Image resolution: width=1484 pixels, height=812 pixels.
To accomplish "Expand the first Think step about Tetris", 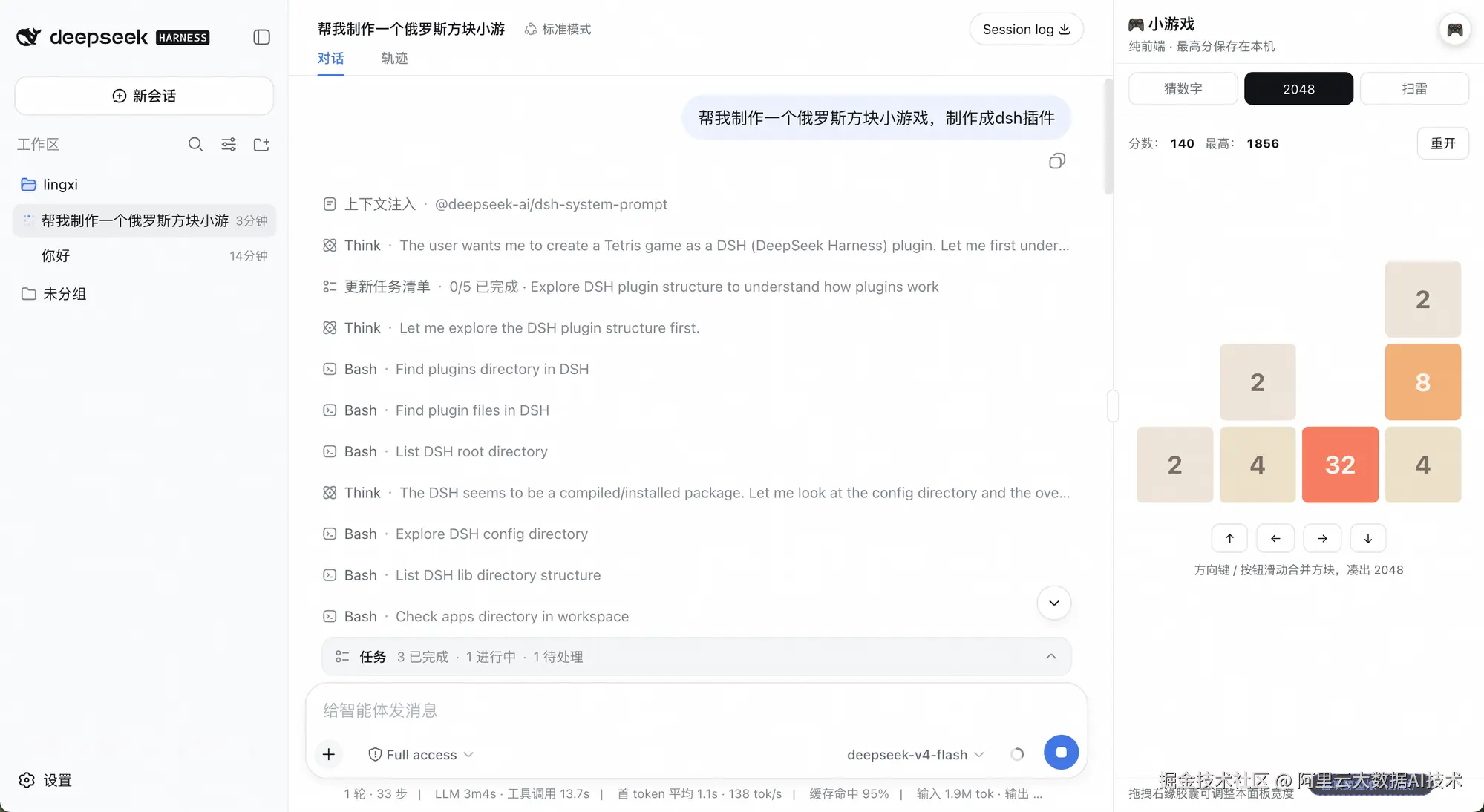I will pyautogui.click(x=696, y=246).
